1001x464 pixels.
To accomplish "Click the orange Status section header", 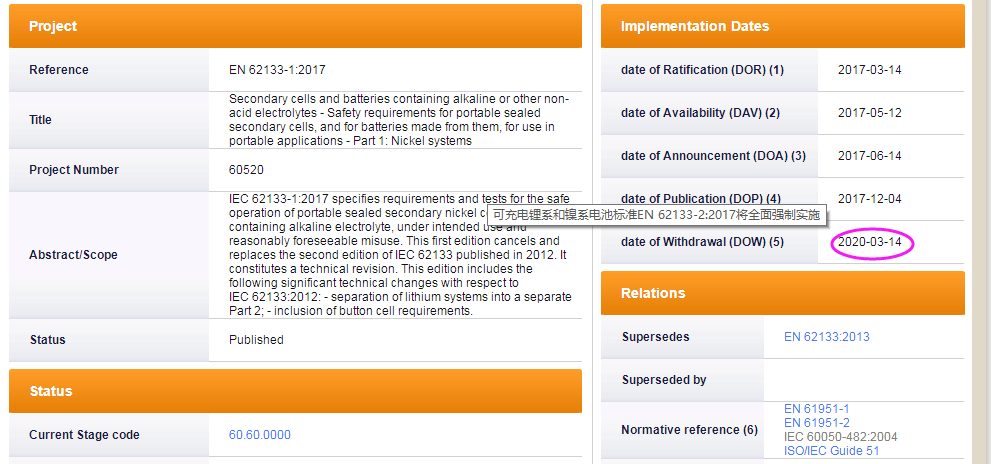I will tap(295, 391).
